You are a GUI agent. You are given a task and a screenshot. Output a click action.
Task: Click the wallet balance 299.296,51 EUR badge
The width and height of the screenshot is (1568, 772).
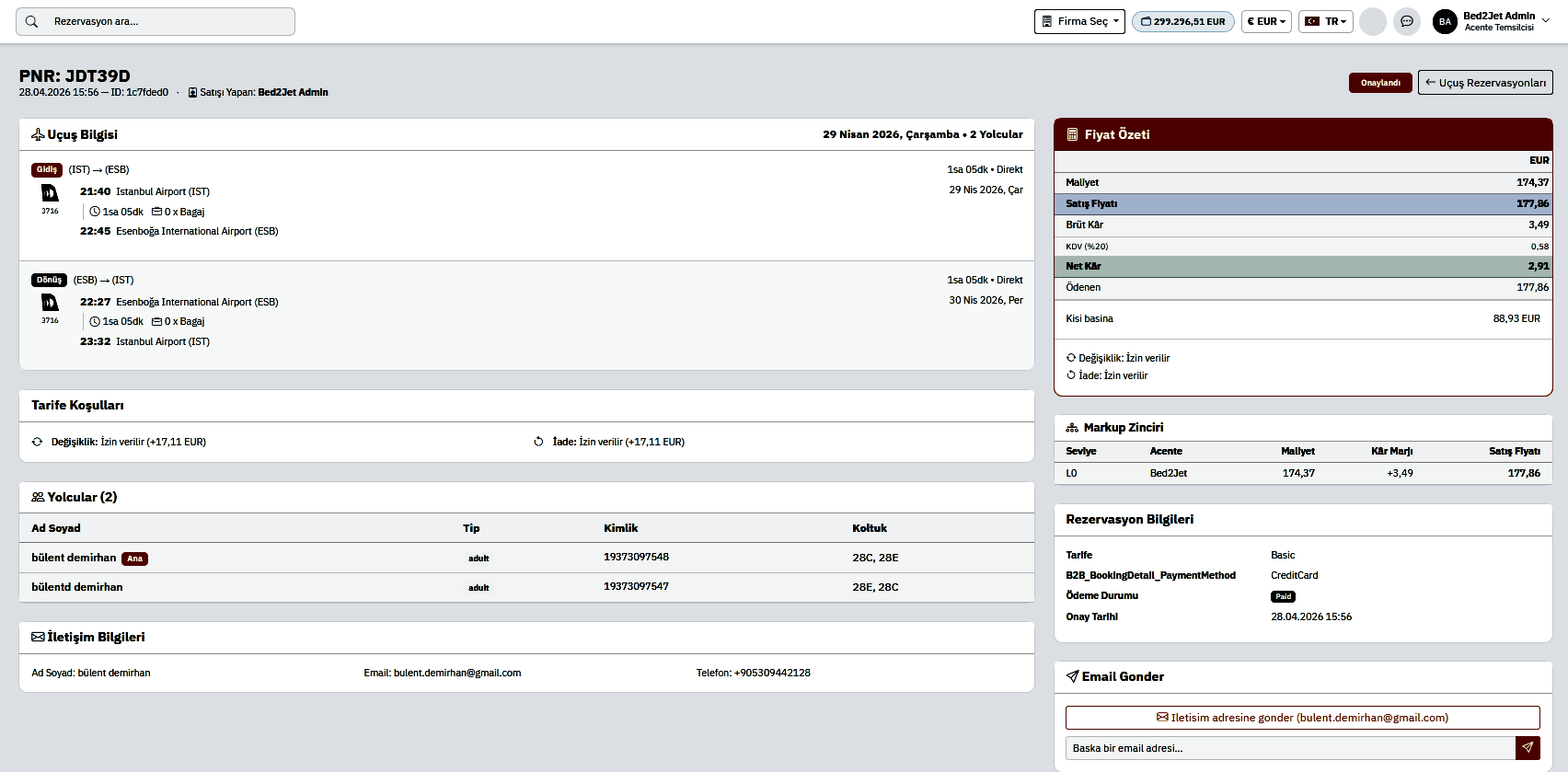tap(1183, 21)
